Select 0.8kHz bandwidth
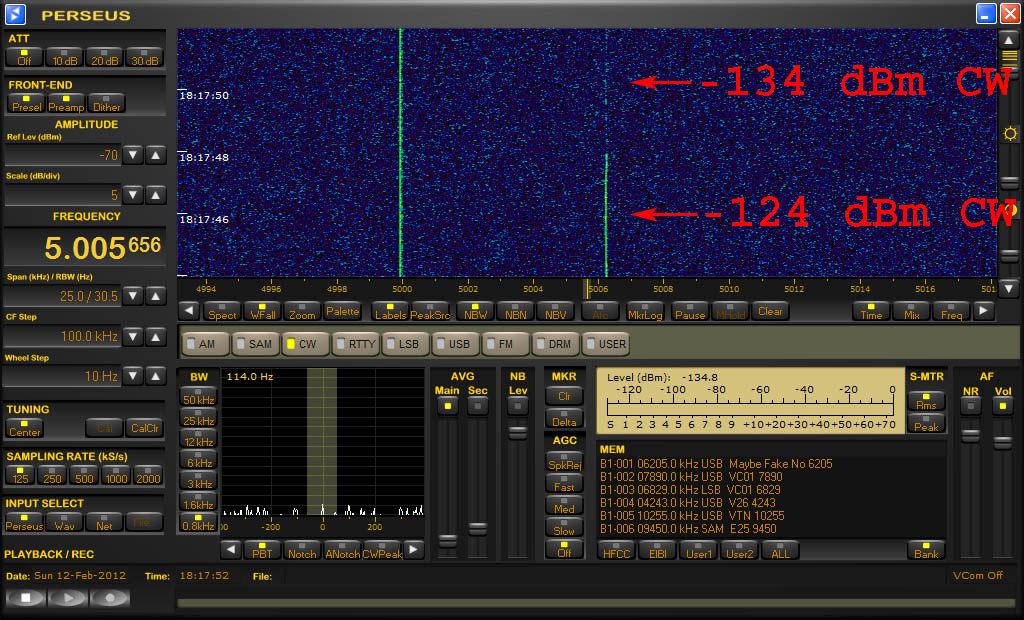 click(198, 523)
